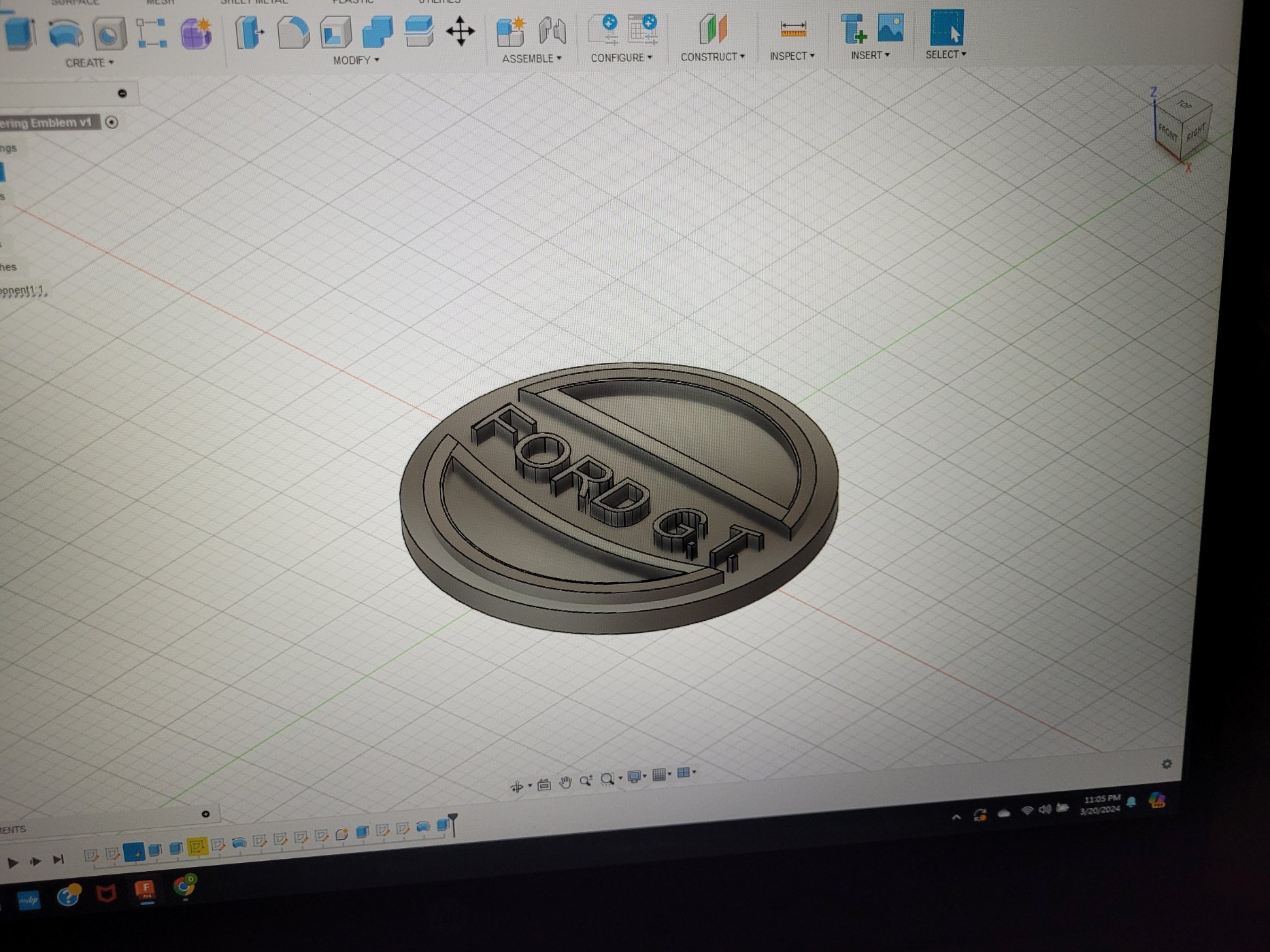Select the Combine tool in Modify
Screen dimensions: 1270x952
click(x=378, y=31)
